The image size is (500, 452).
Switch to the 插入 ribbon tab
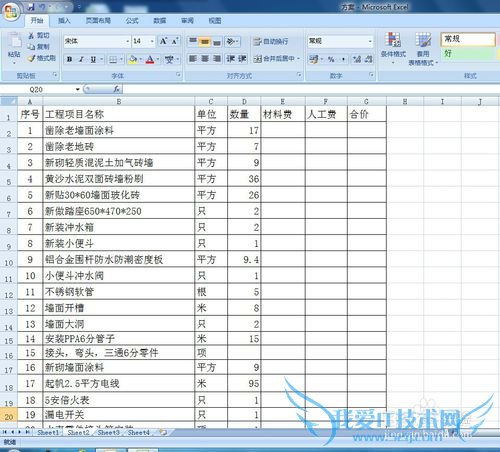pos(64,21)
